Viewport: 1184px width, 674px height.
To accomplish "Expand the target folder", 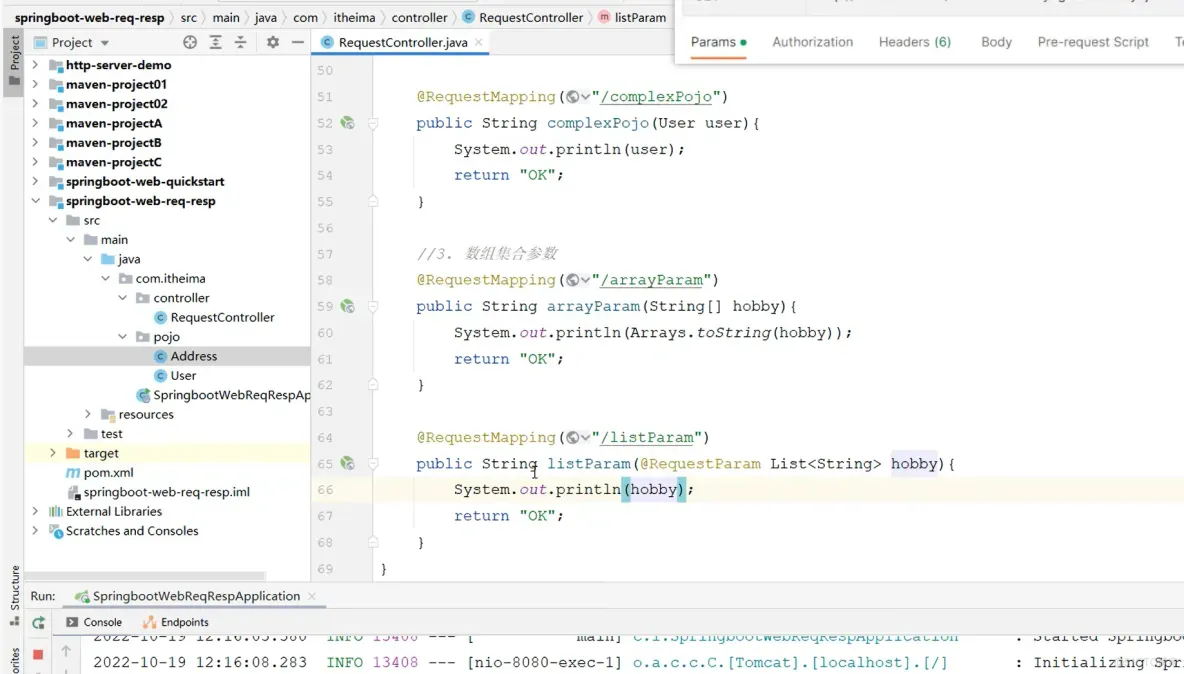I will coord(53,453).
